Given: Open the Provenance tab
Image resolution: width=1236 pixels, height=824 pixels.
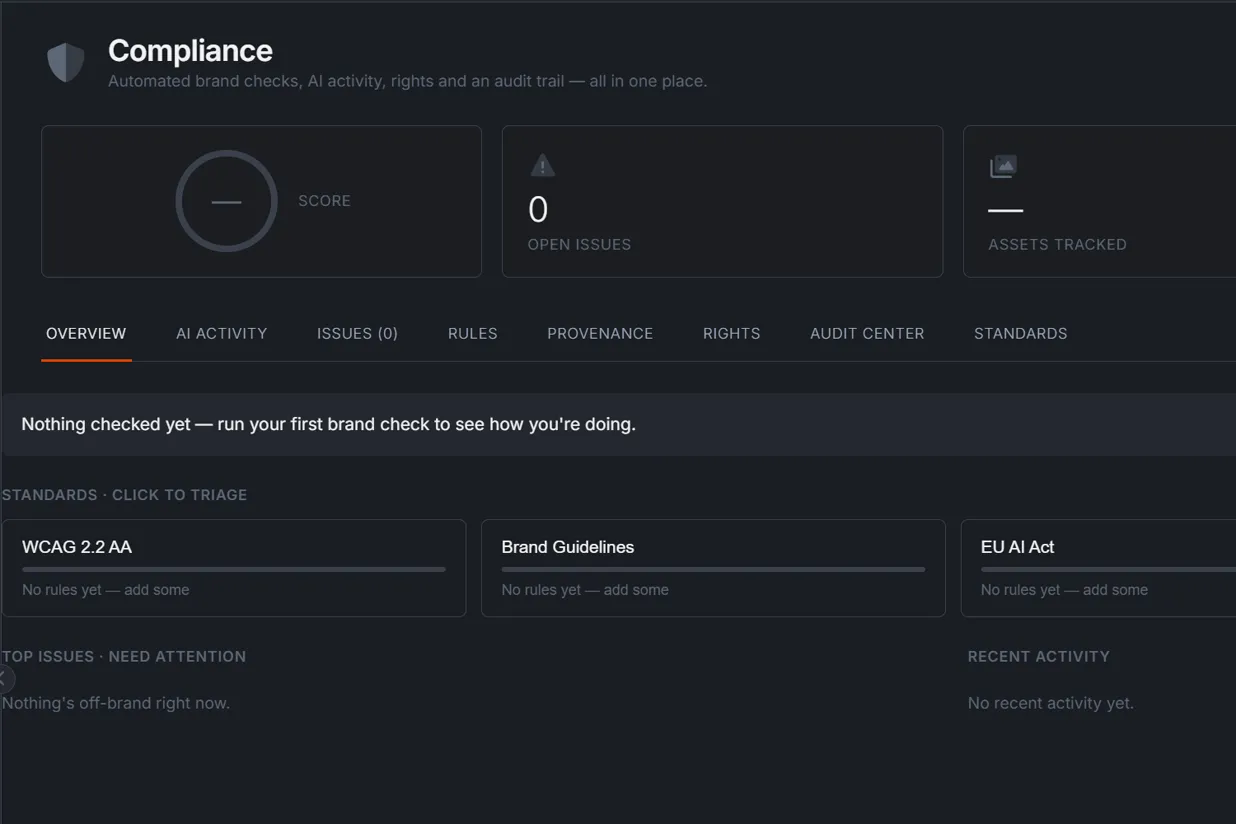Looking at the screenshot, I should coord(600,333).
